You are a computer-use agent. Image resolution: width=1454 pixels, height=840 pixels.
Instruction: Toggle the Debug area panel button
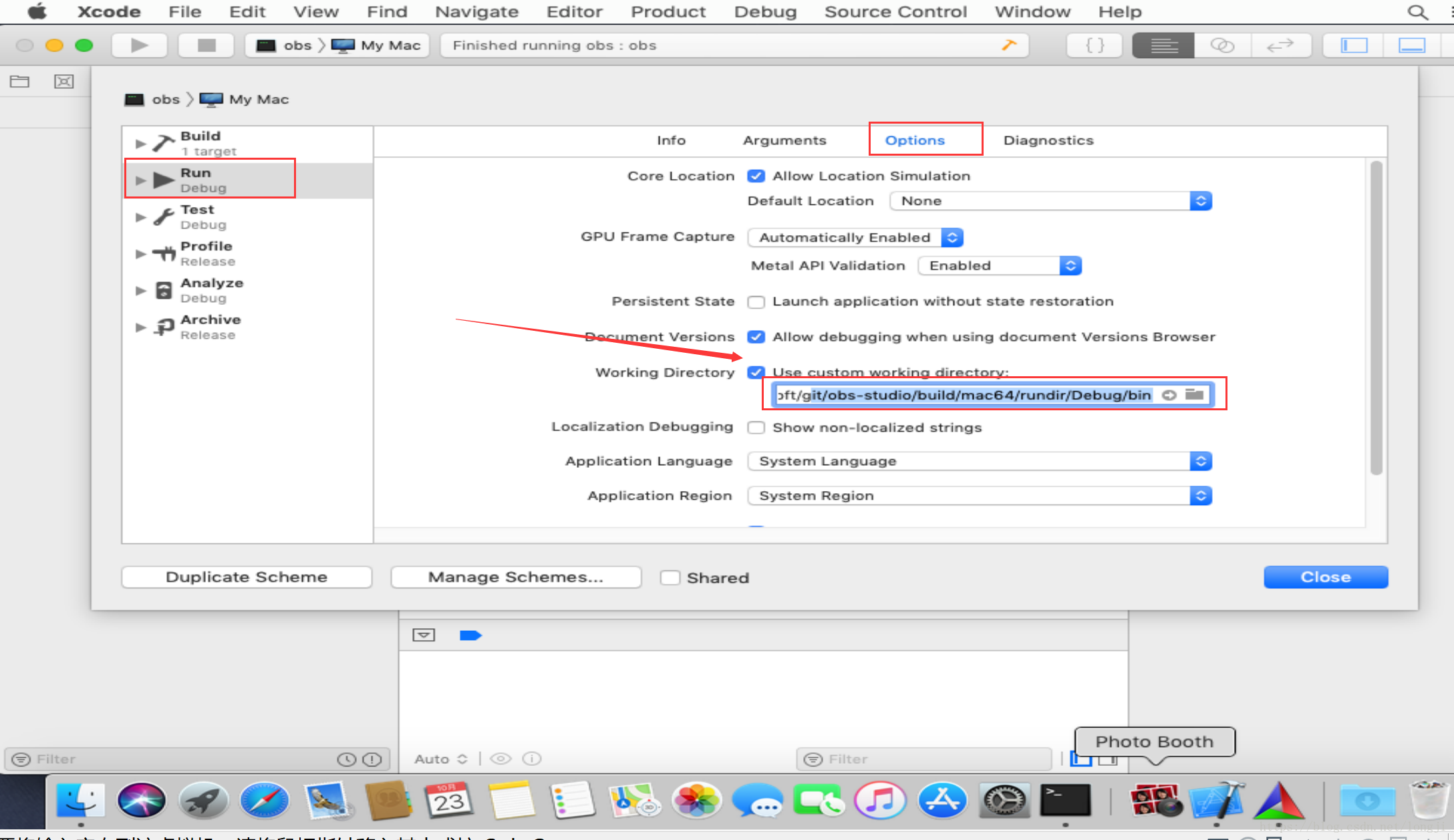pos(1412,45)
